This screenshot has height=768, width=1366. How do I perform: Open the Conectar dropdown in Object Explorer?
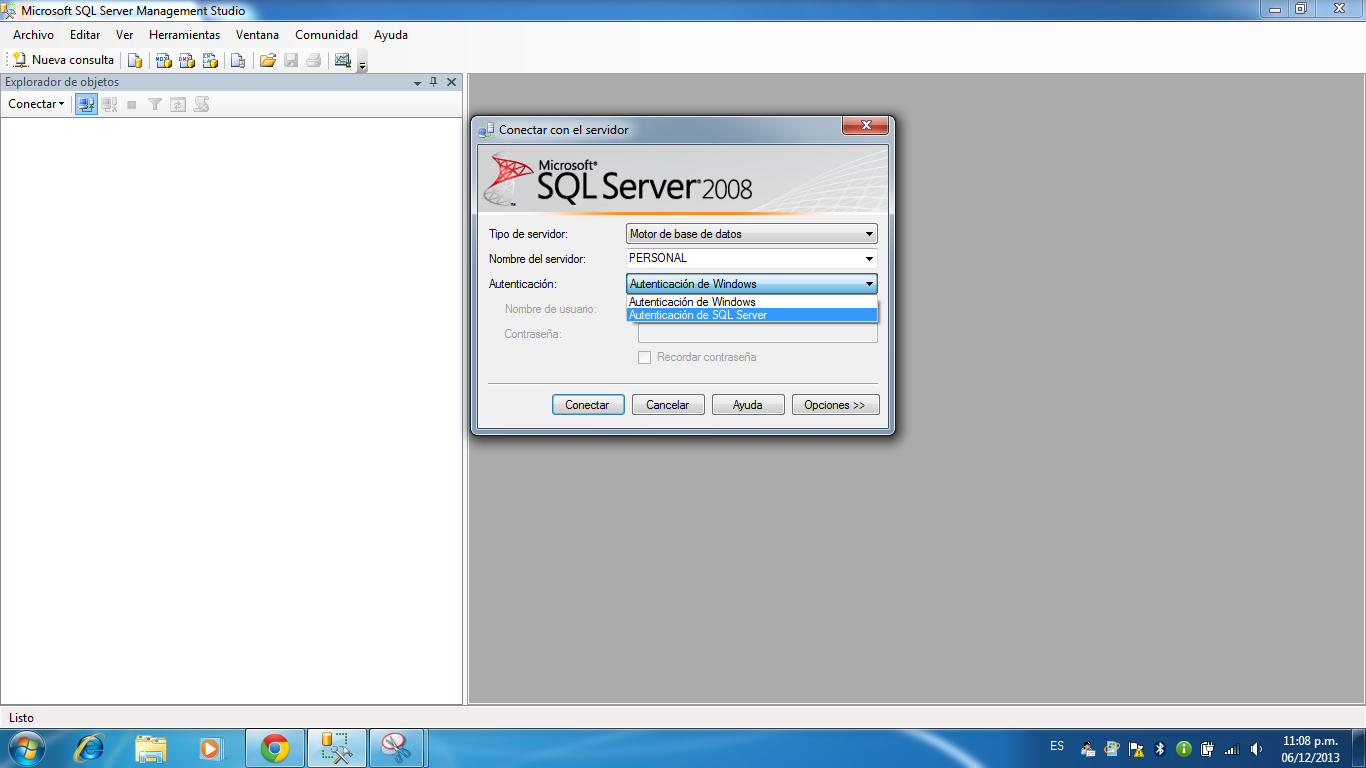click(x=36, y=104)
